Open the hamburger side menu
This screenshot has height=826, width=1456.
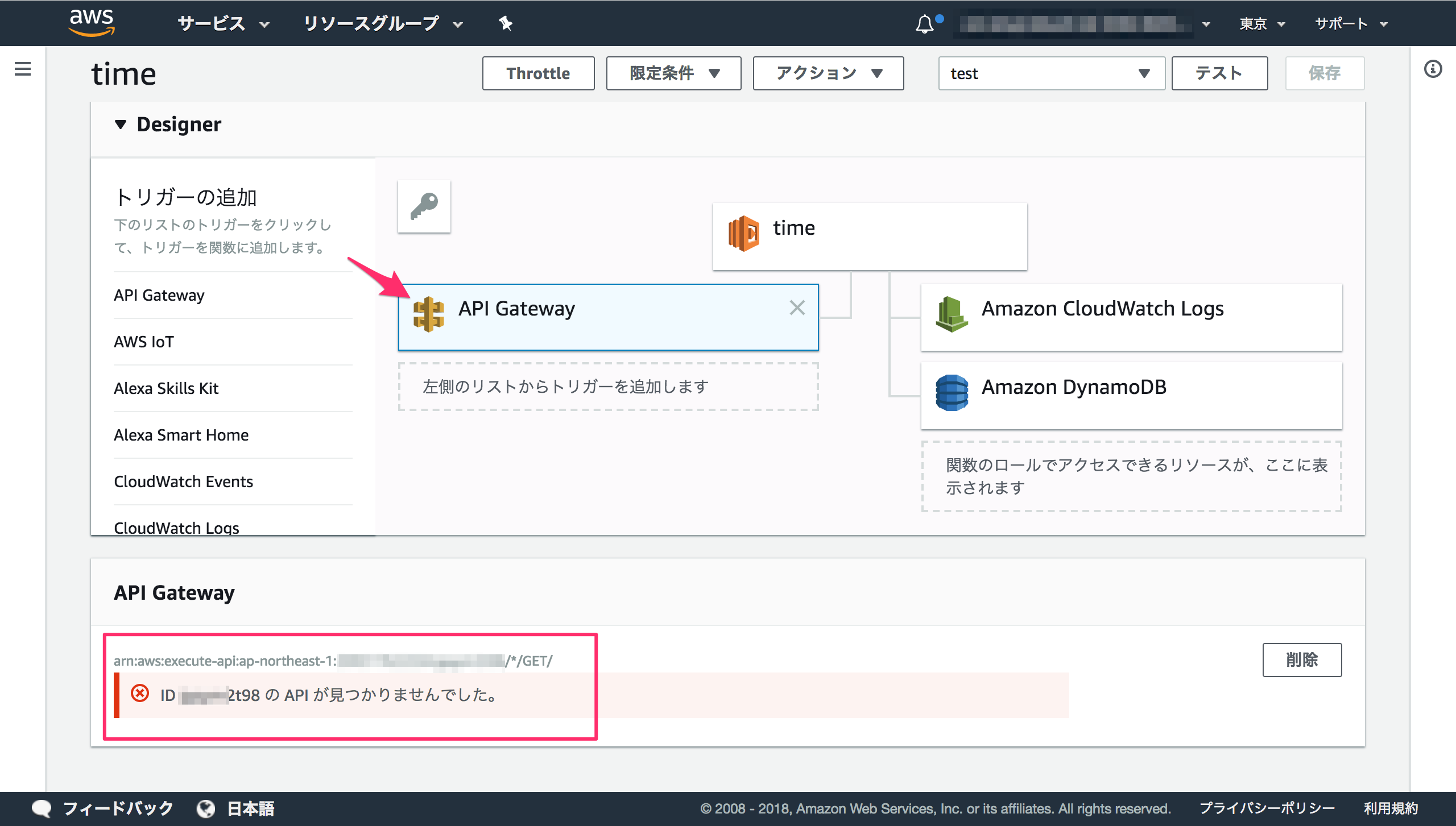pyautogui.click(x=23, y=69)
